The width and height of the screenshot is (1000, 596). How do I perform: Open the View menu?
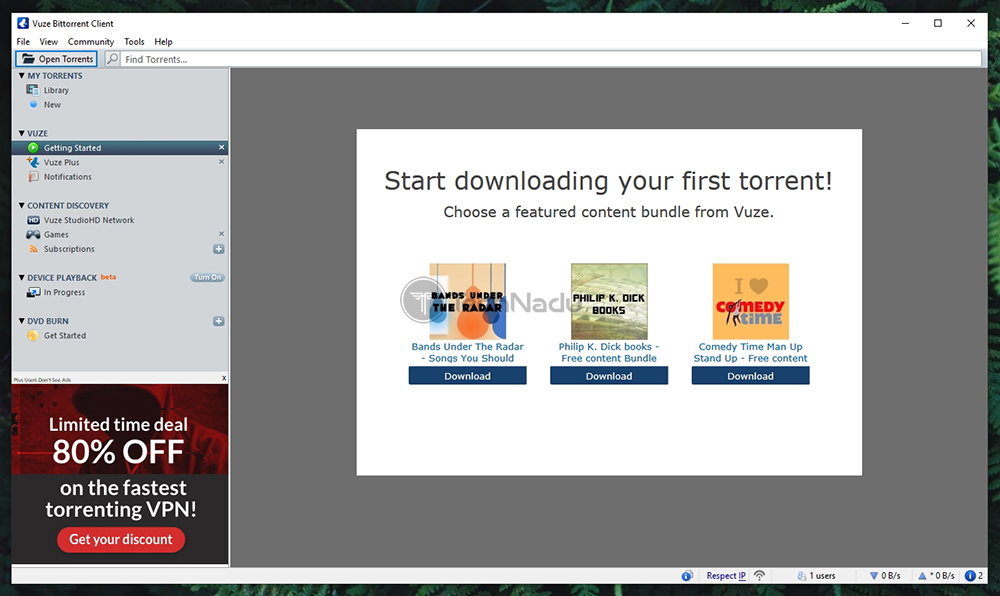(48, 41)
